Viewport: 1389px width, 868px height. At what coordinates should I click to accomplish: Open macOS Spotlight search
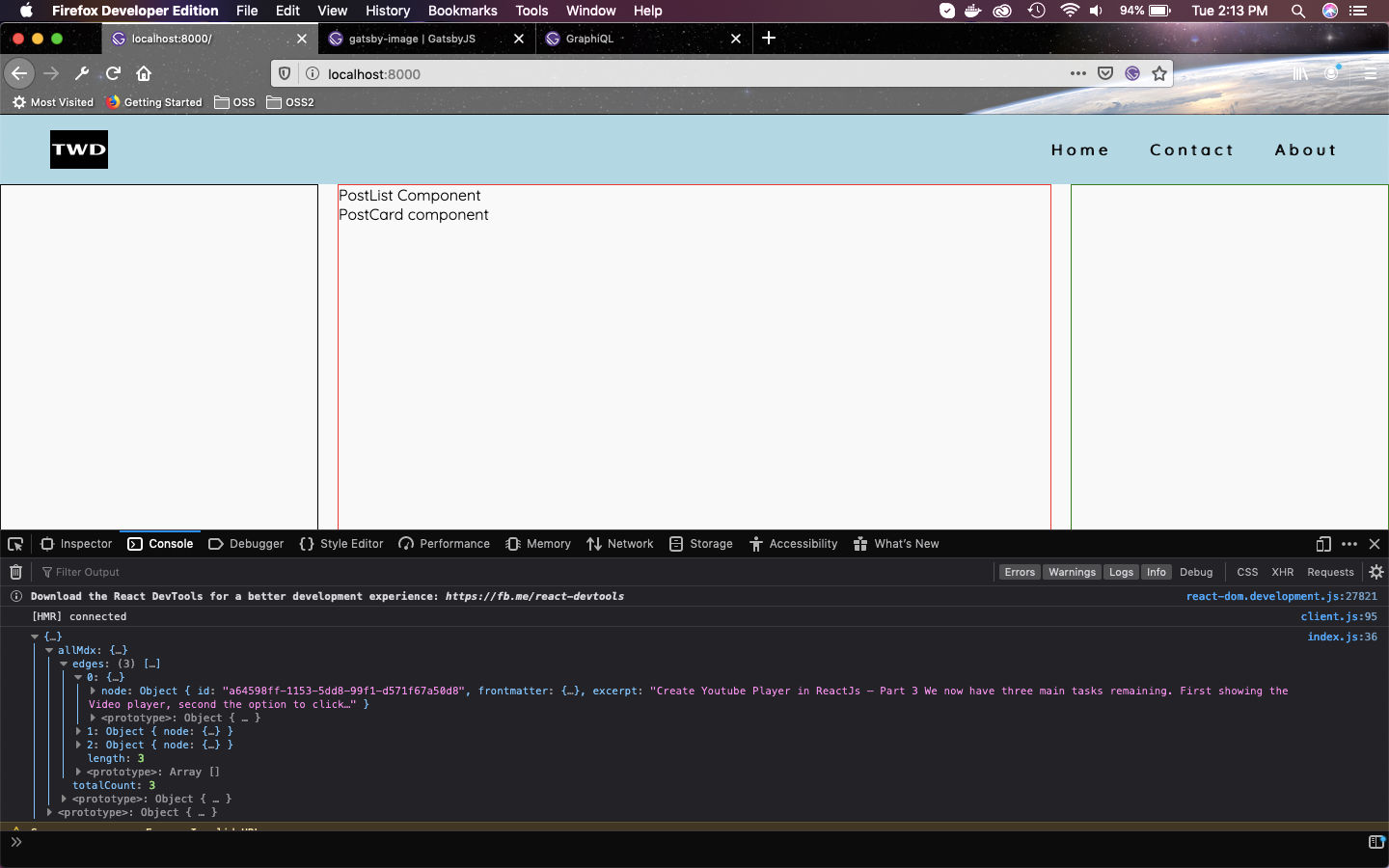pyautogui.click(x=1298, y=11)
